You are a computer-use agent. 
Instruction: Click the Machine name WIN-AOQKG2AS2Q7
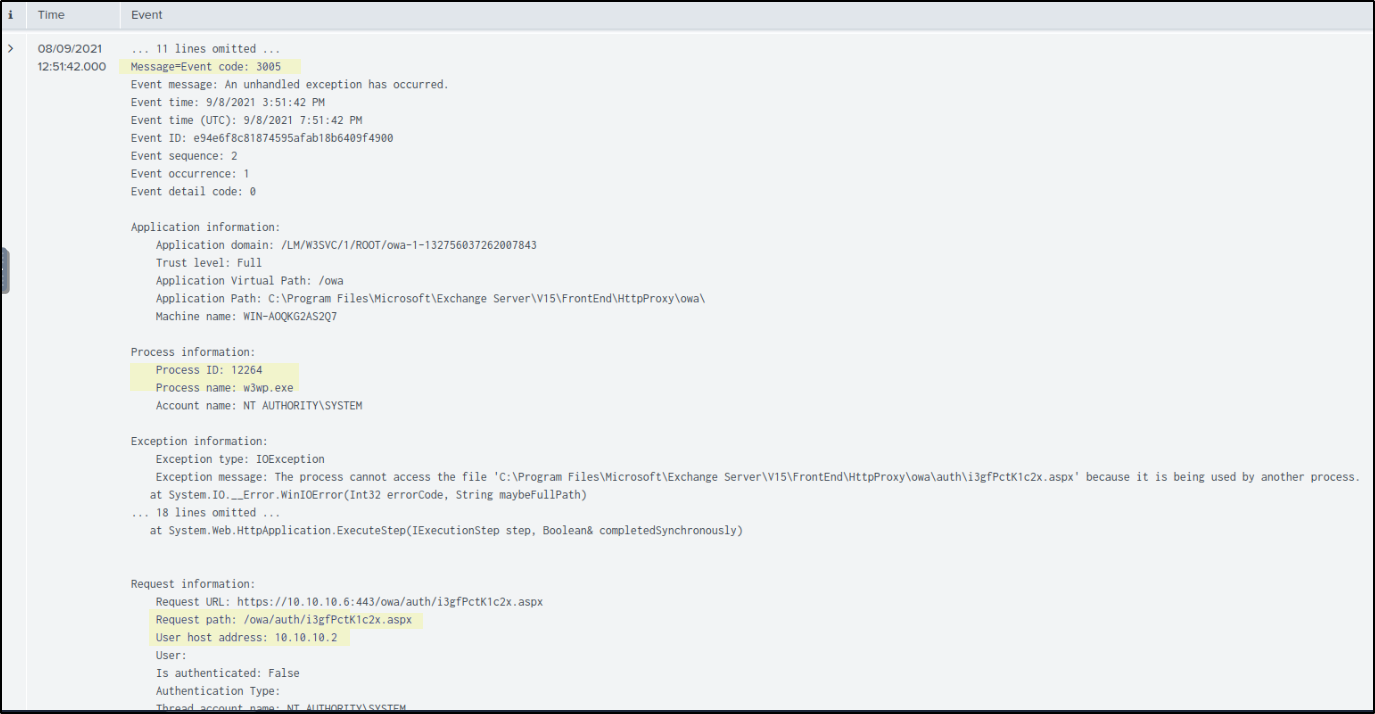click(288, 316)
